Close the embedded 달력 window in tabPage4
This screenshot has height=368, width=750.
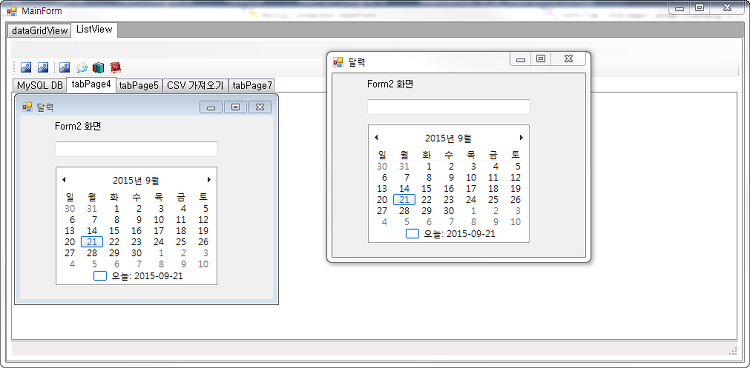coord(260,107)
